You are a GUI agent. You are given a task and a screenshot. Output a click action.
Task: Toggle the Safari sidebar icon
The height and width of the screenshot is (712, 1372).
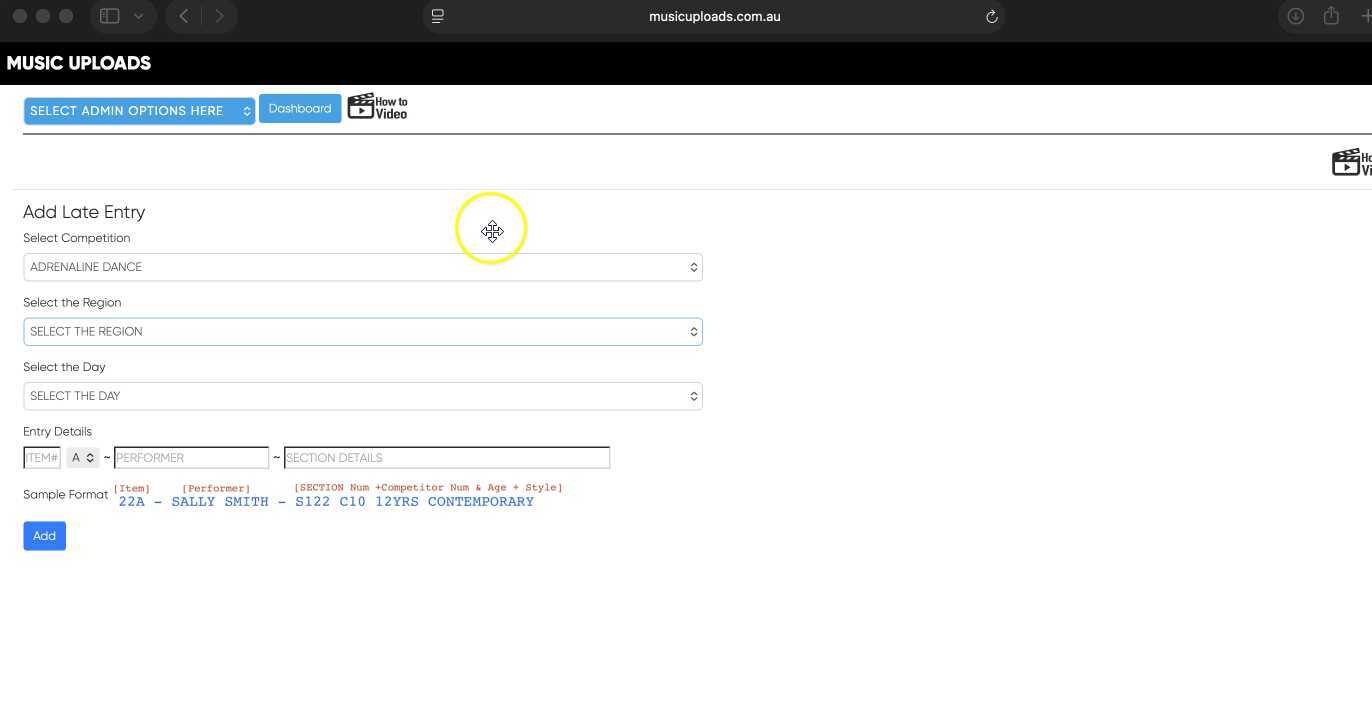click(x=110, y=16)
